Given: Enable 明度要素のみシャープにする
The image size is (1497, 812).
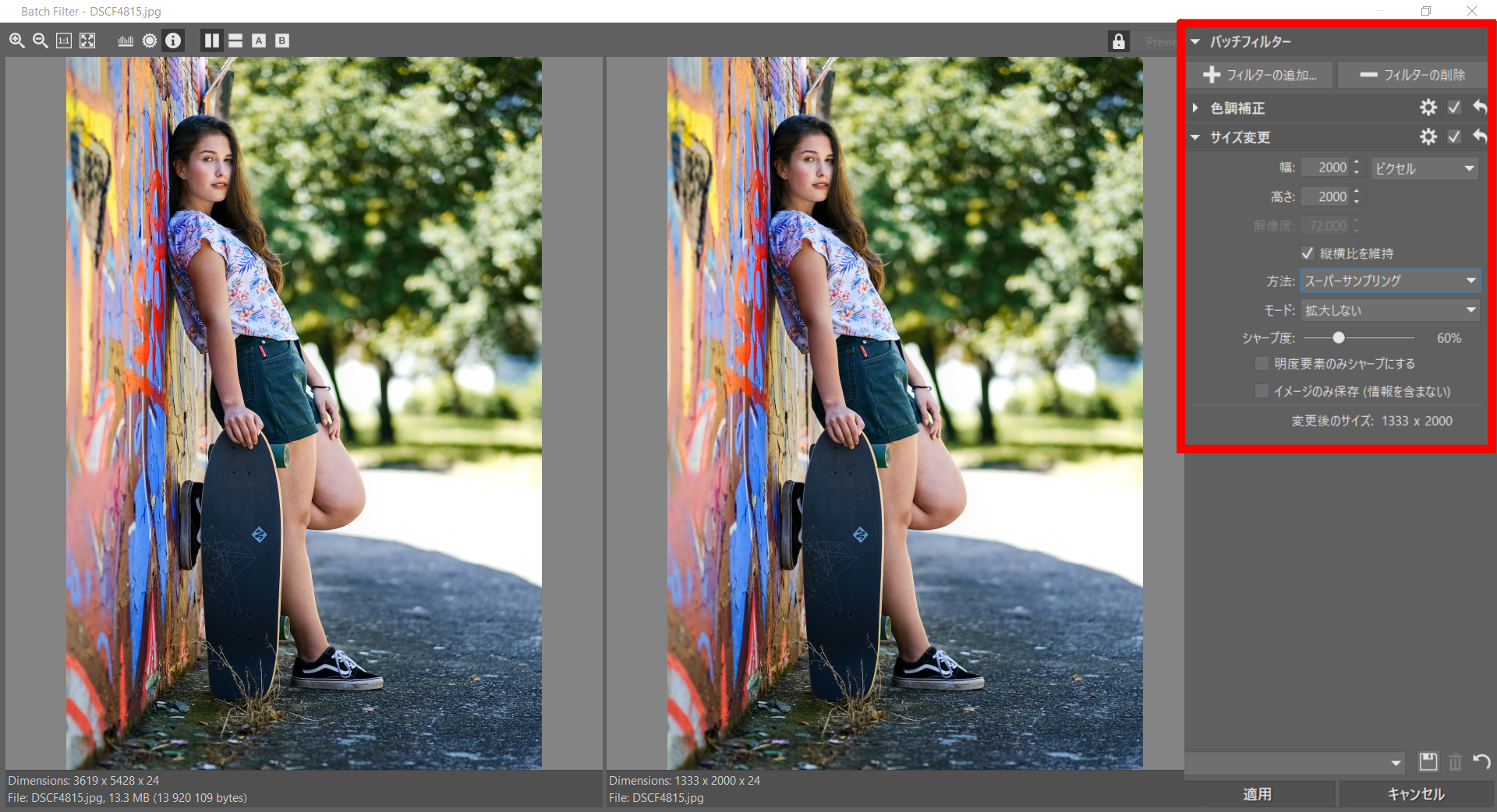Looking at the screenshot, I should point(1262,364).
